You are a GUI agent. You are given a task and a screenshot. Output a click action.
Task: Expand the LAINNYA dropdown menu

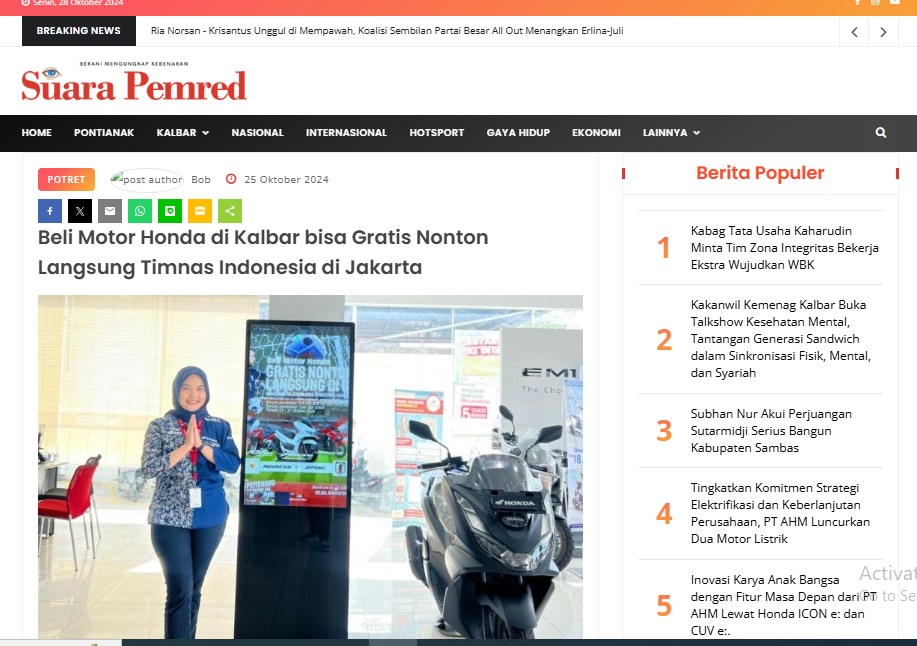671,133
